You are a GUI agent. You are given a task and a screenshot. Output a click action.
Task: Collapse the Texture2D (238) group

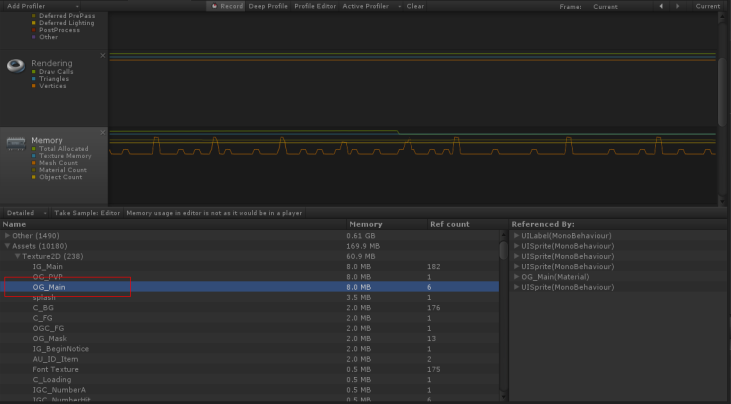(x=16, y=256)
